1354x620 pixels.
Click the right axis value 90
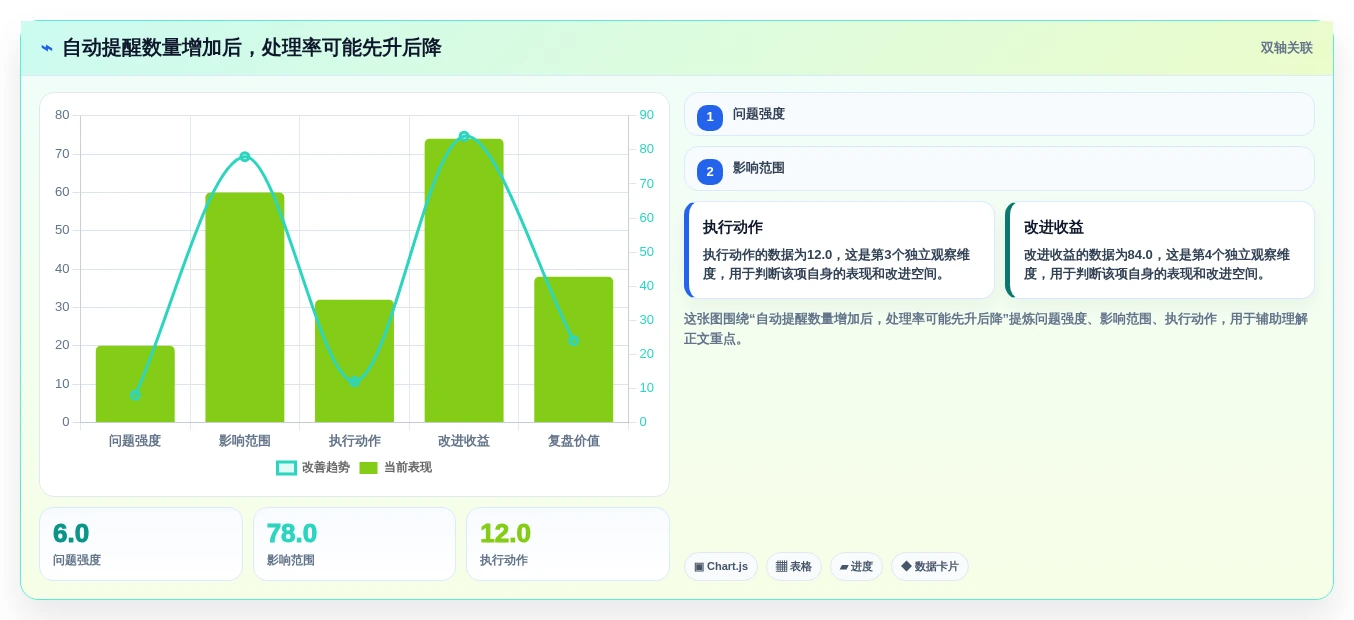tap(647, 115)
